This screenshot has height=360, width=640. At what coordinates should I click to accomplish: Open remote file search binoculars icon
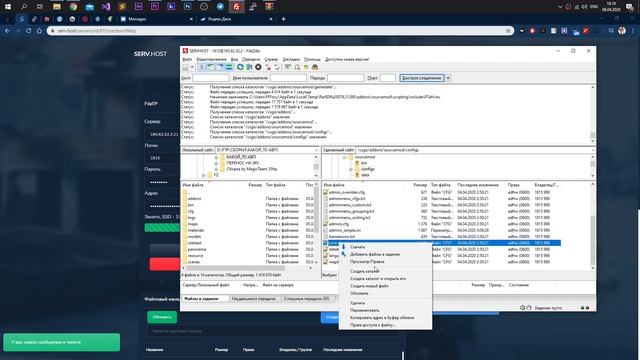[x=315, y=67]
